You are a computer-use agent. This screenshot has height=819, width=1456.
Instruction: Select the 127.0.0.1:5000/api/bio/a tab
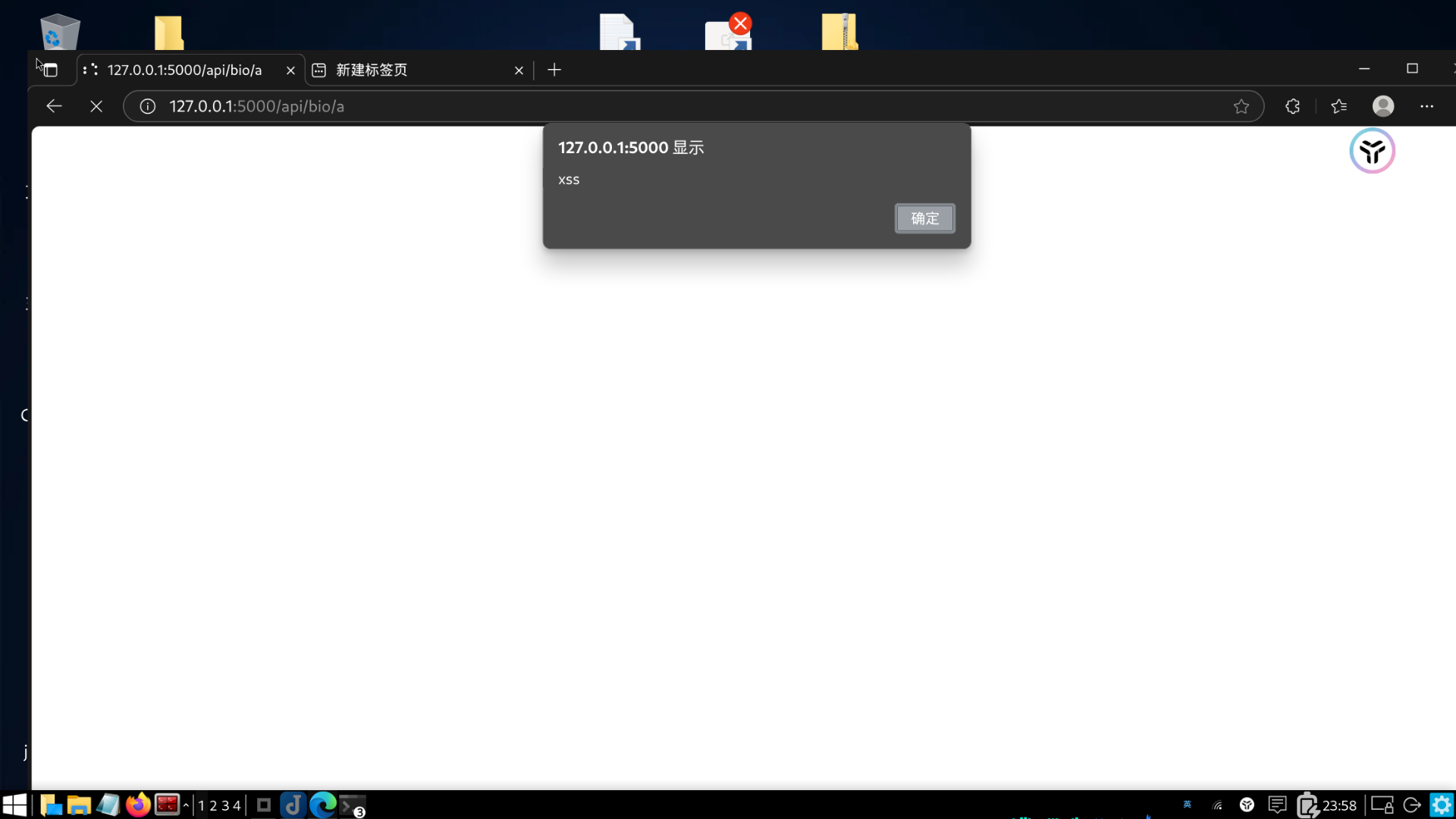[184, 70]
